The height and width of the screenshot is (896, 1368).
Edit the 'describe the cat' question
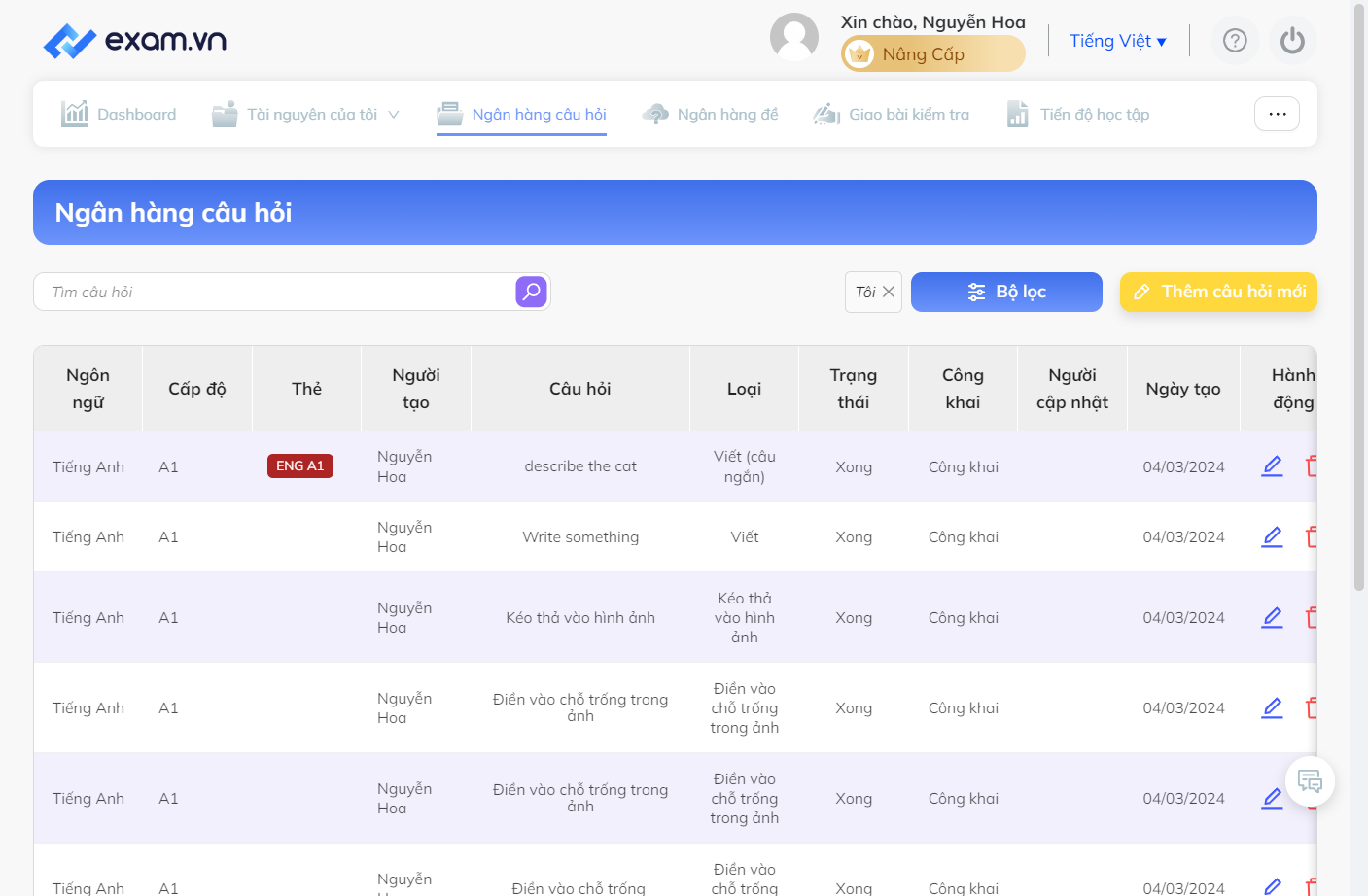[1272, 466]
